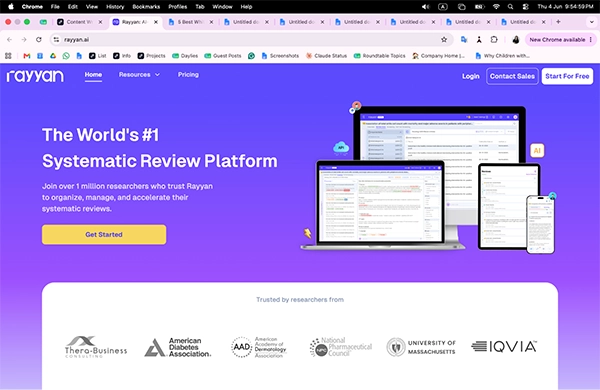Click the browser forward arrow

click(x=24, y=39)
